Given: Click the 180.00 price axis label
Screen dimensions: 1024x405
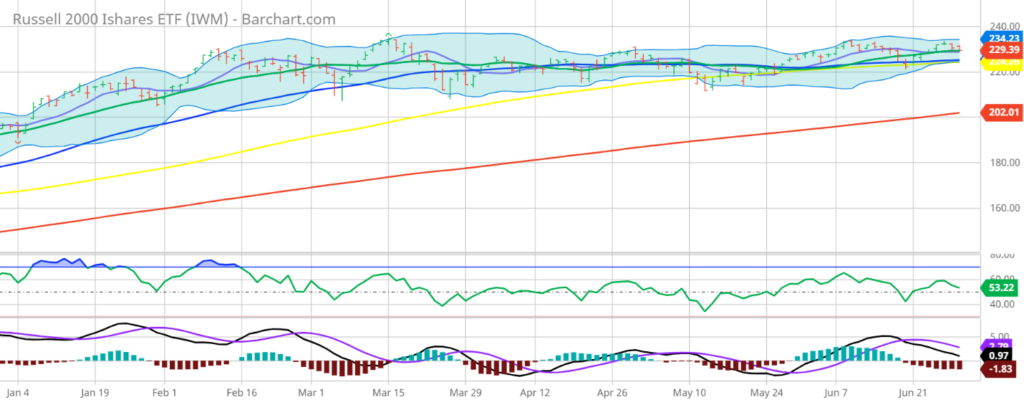Looking at the screenshot, I should point(1005,163).
